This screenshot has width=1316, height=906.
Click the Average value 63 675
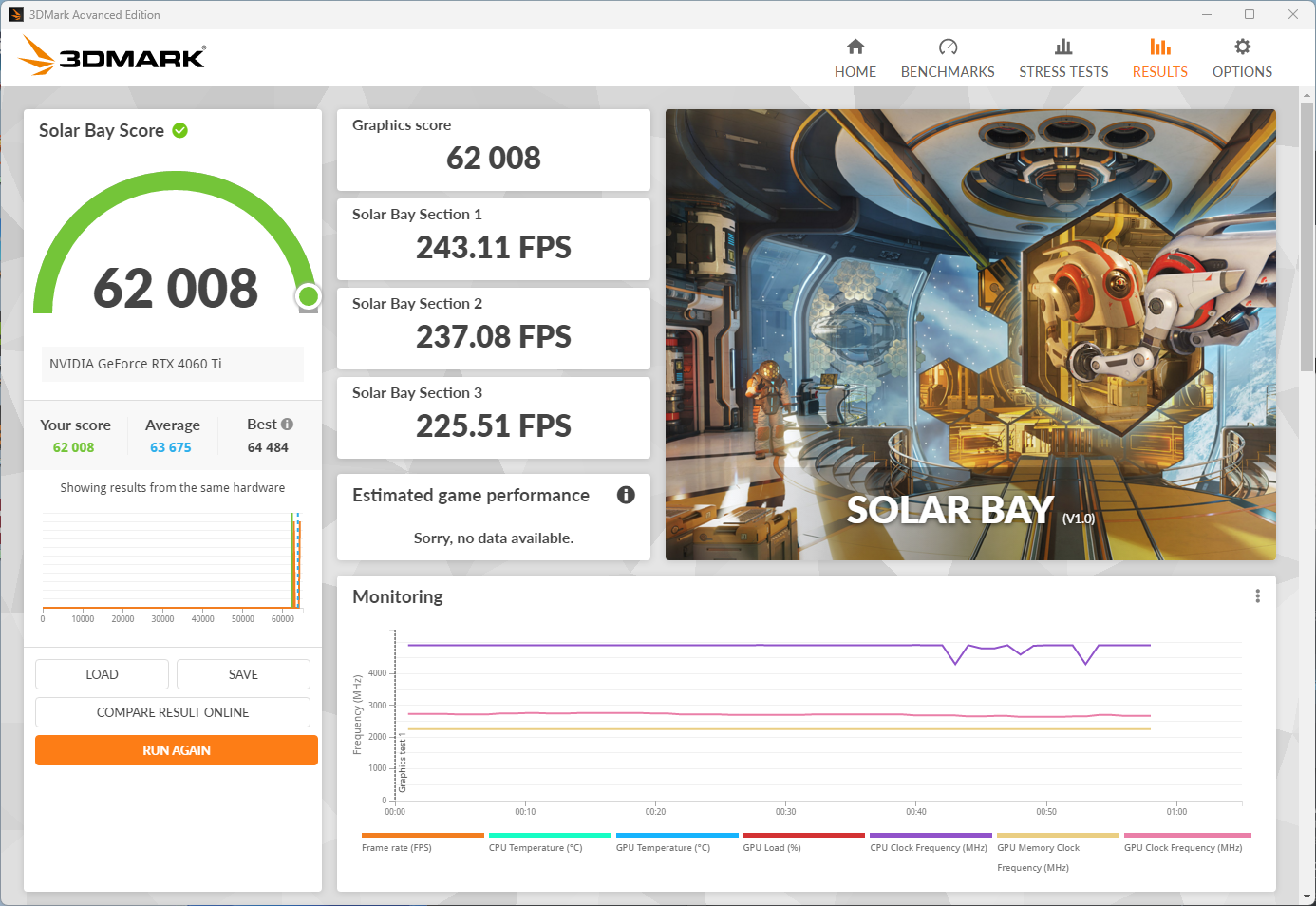point(171,447)
